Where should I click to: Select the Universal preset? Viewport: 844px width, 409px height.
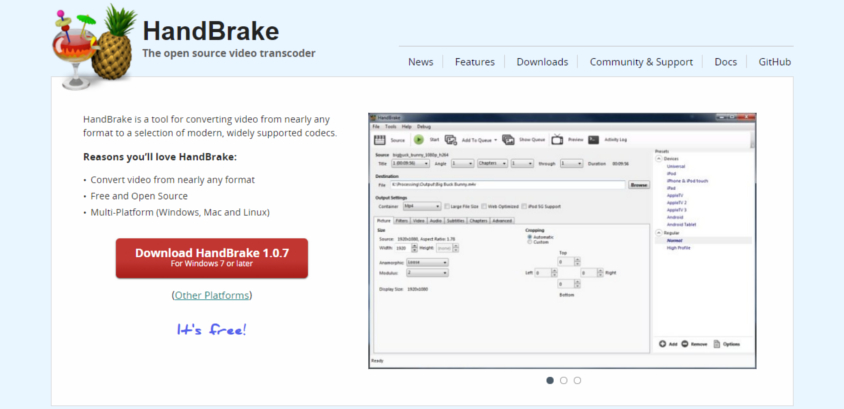point(676,166)
